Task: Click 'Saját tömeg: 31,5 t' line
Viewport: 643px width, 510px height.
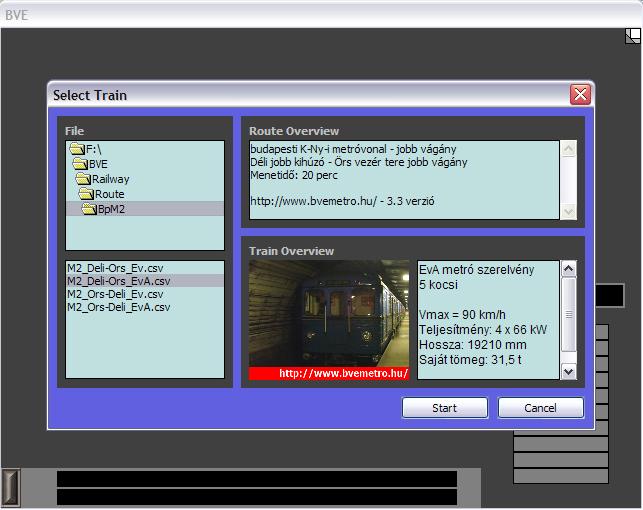Action: coord(470,360)
